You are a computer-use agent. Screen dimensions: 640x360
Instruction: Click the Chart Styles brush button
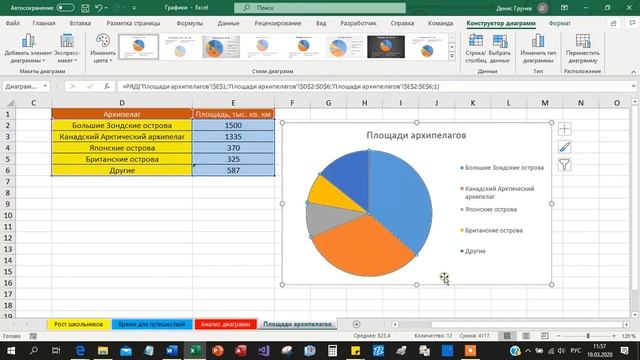tap(564, 147)
